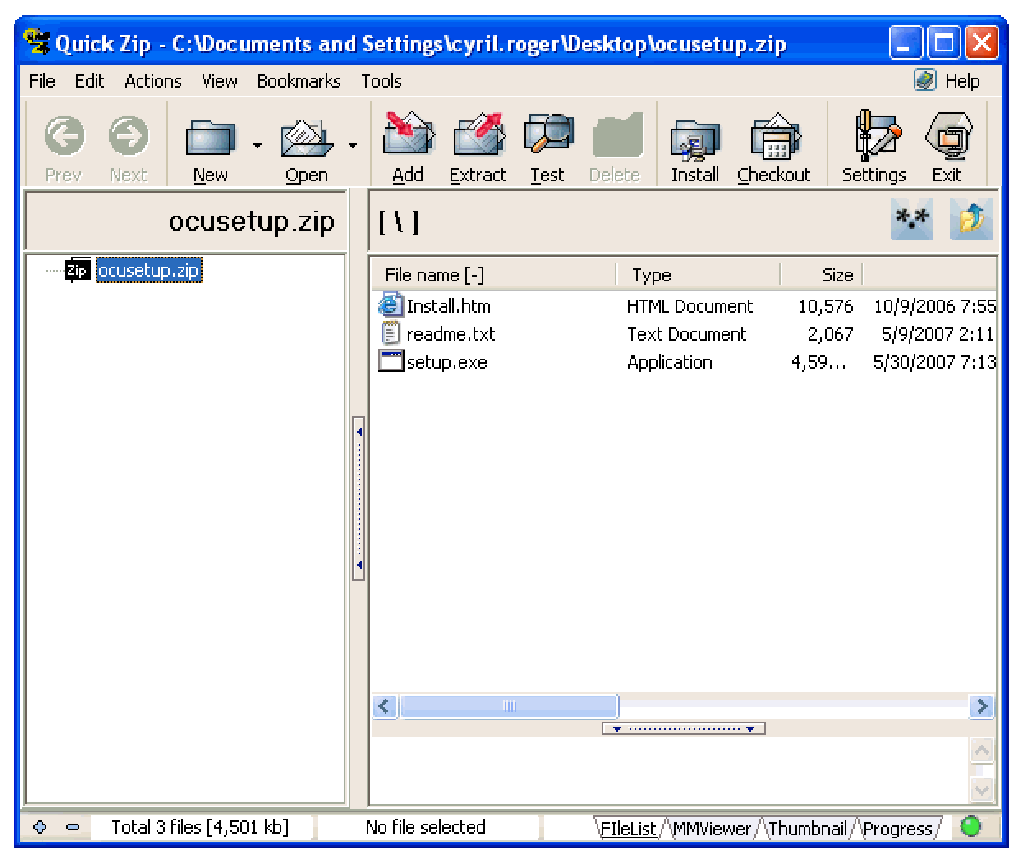
Task: Add files using the Add icon
Action: [408, 134]
